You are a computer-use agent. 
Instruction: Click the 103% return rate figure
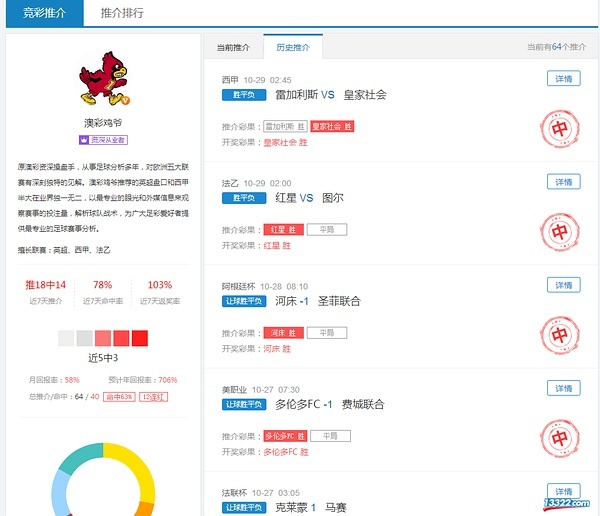(160, 285)
